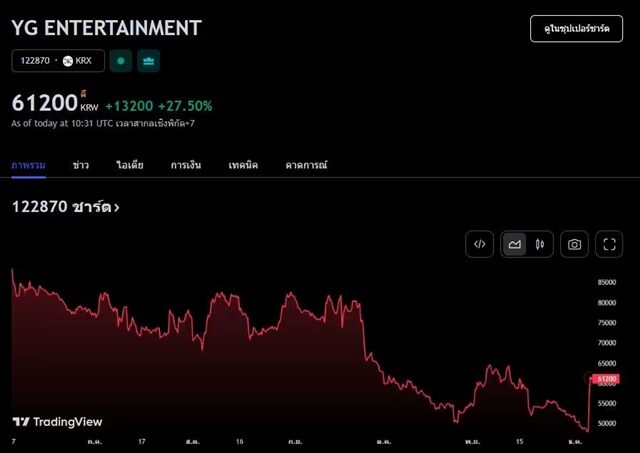Switch to the area chart view
The width and height of the screenshot is (640, 453).
(514, 244)
